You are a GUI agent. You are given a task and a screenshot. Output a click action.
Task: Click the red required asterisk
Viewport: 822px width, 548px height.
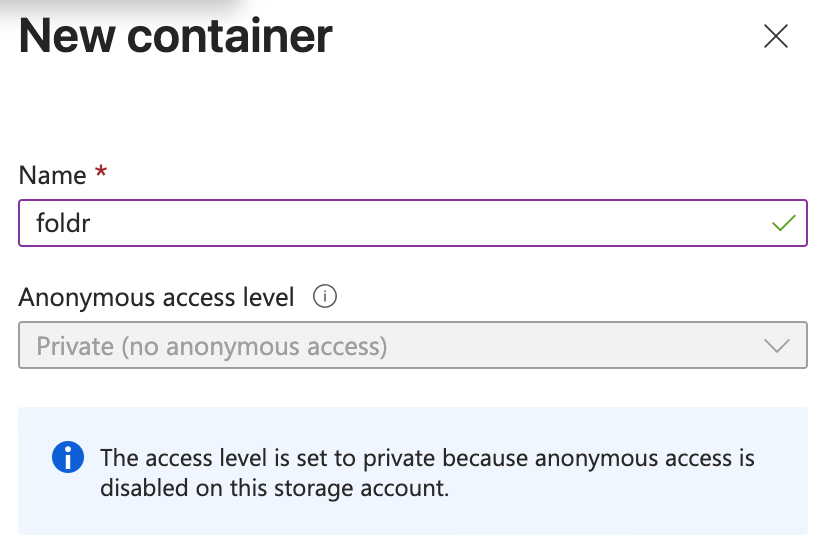[x=100, y=175]
